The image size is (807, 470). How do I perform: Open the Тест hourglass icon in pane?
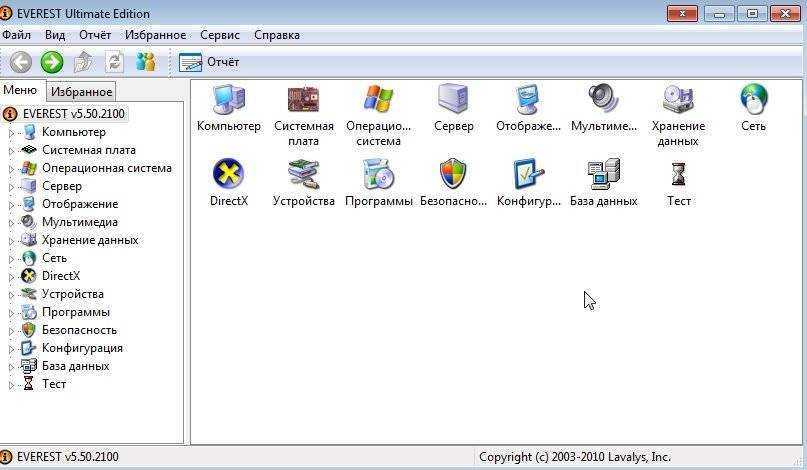click(x=679, y=174)
